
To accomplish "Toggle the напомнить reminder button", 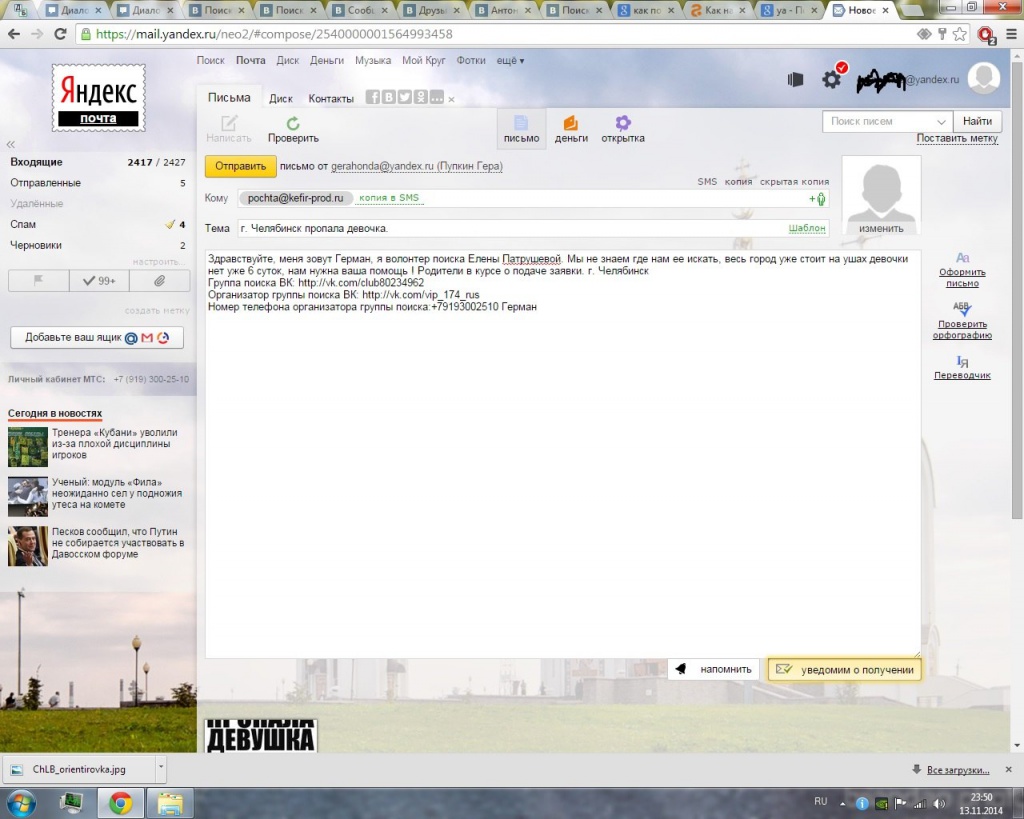I will coord(713,669).
